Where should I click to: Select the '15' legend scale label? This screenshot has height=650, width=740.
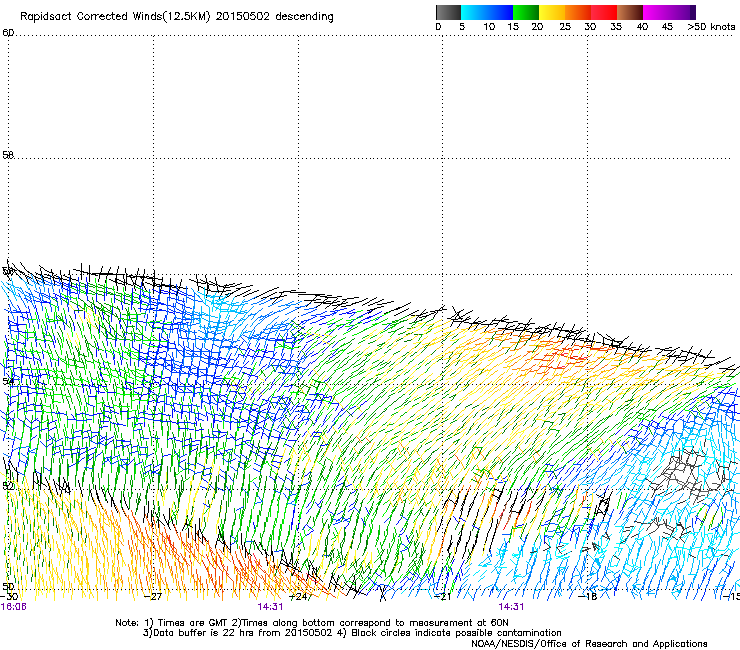[513, 27]
